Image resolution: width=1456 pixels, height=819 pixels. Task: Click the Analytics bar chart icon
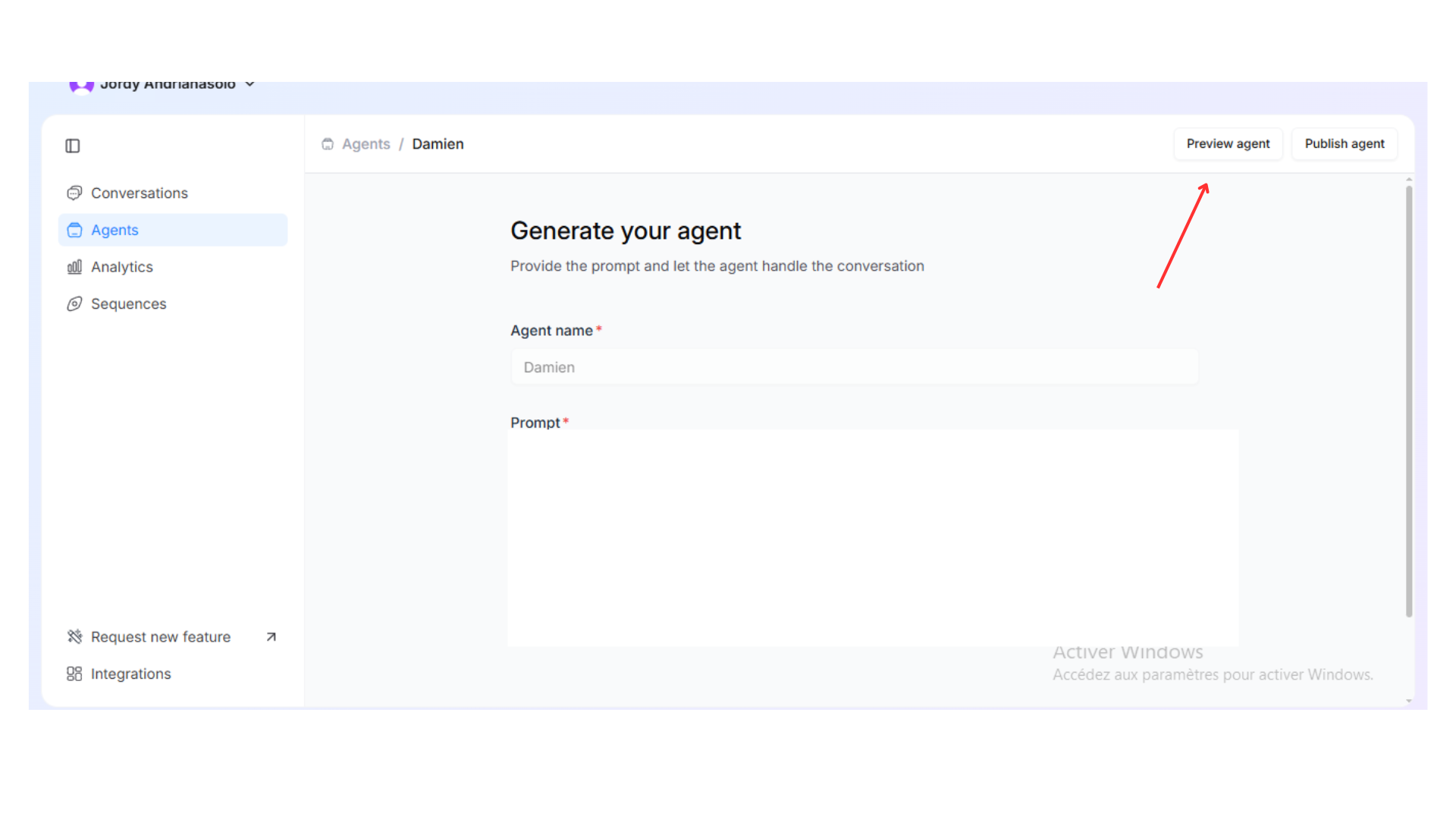[74, 267]
